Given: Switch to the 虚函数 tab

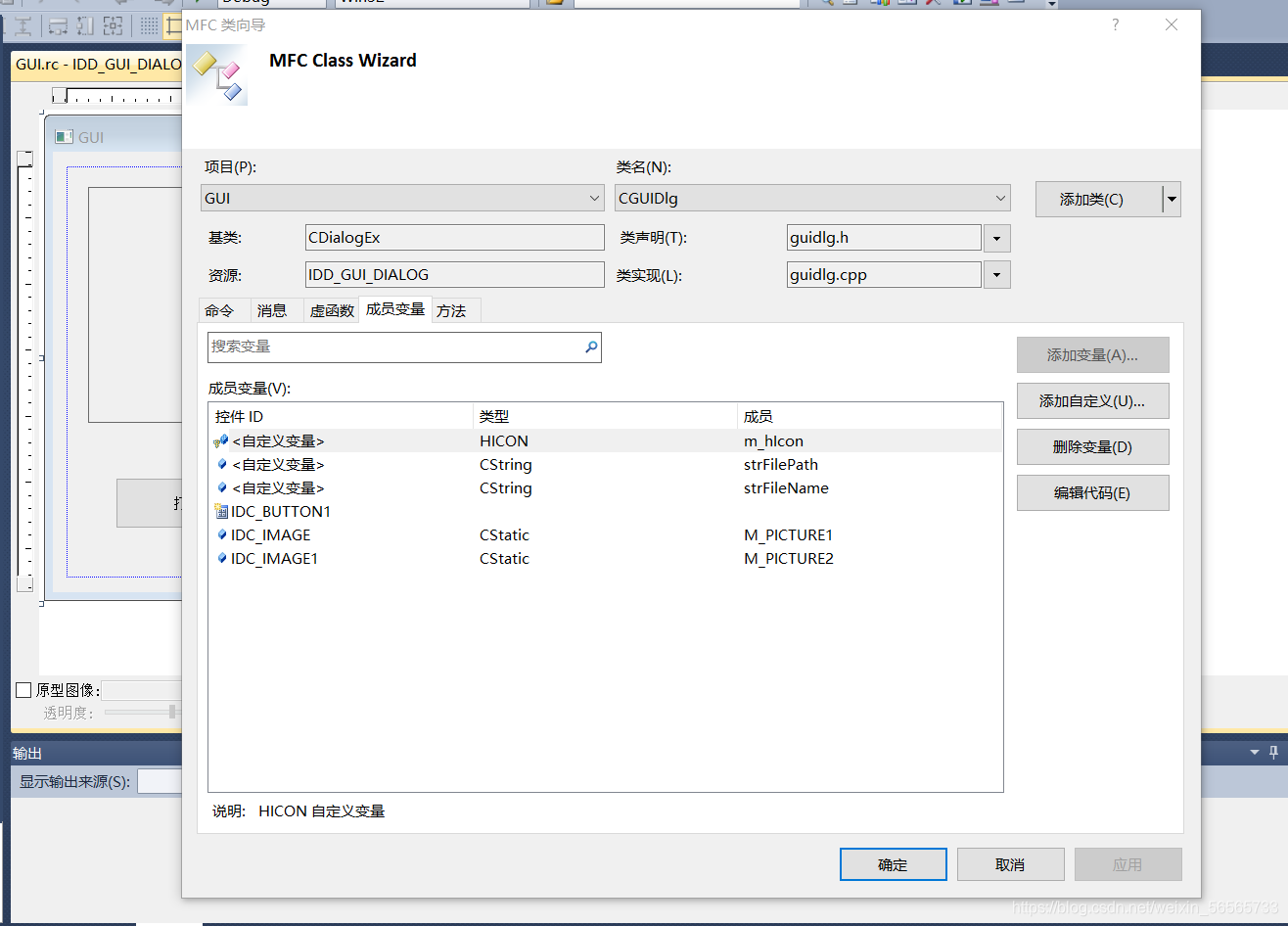Looking at the screenshot, I should [332, 311].
